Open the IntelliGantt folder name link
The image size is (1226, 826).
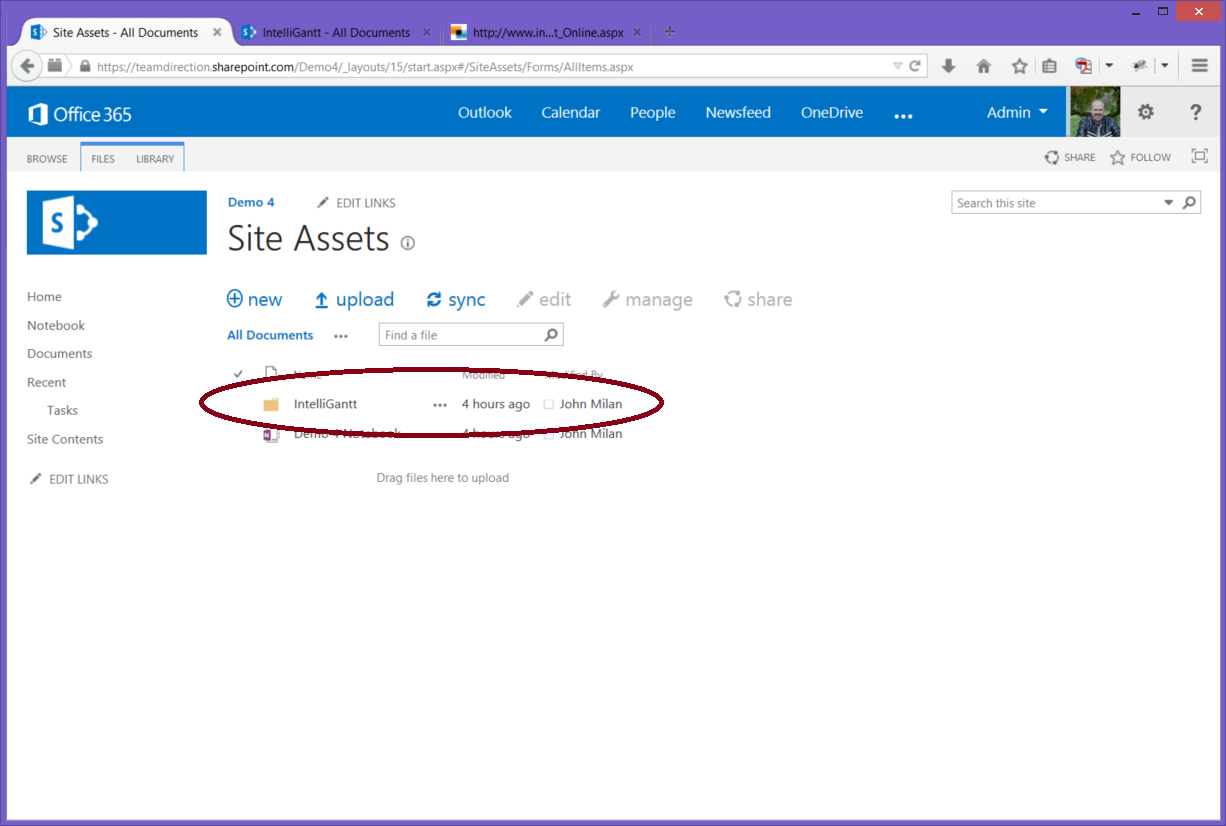325,404
